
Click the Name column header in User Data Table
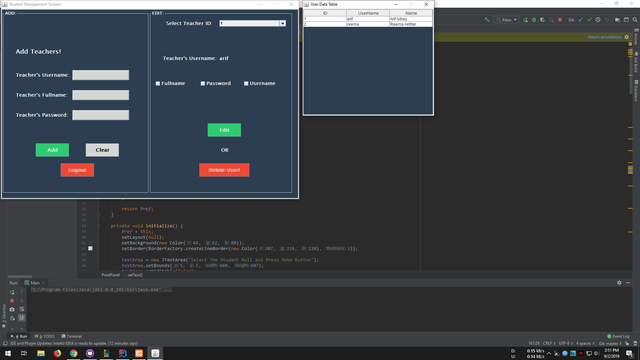[x=411, y=13]
